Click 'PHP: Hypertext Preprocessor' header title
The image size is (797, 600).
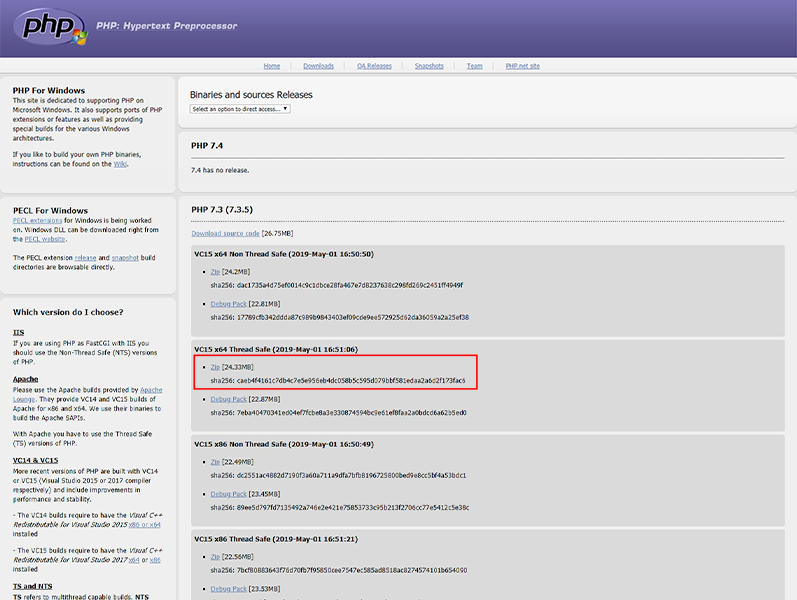pos(167,26)
